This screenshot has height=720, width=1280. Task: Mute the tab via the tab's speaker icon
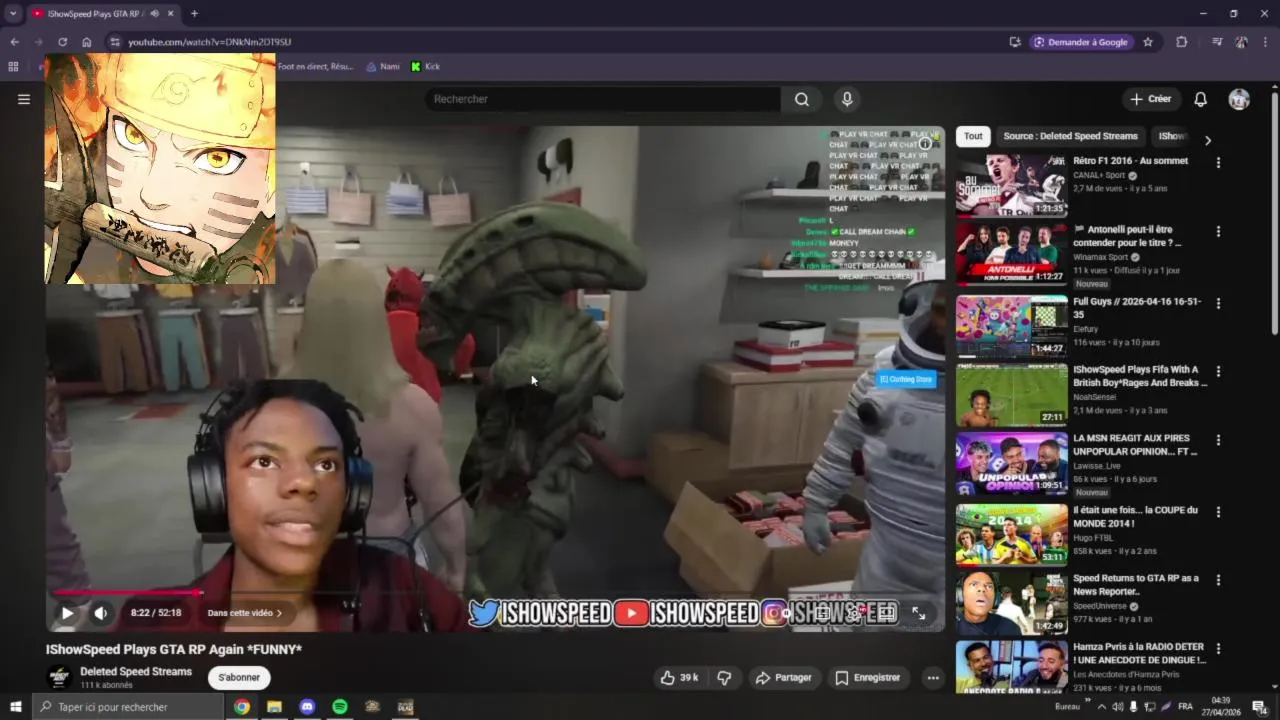[x=154, y=13]
